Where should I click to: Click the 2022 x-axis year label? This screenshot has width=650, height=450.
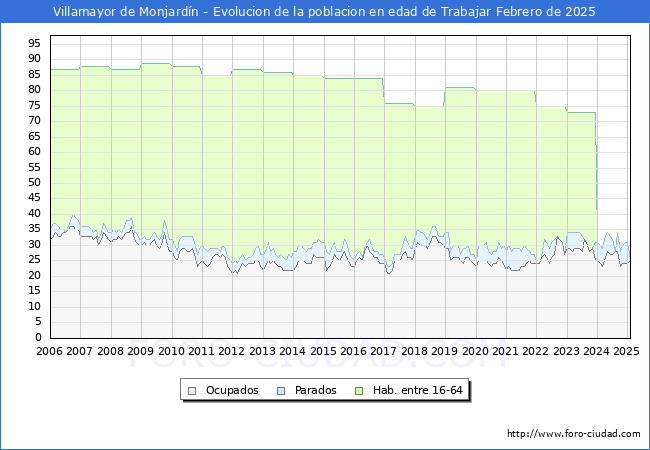click(536, 351)
